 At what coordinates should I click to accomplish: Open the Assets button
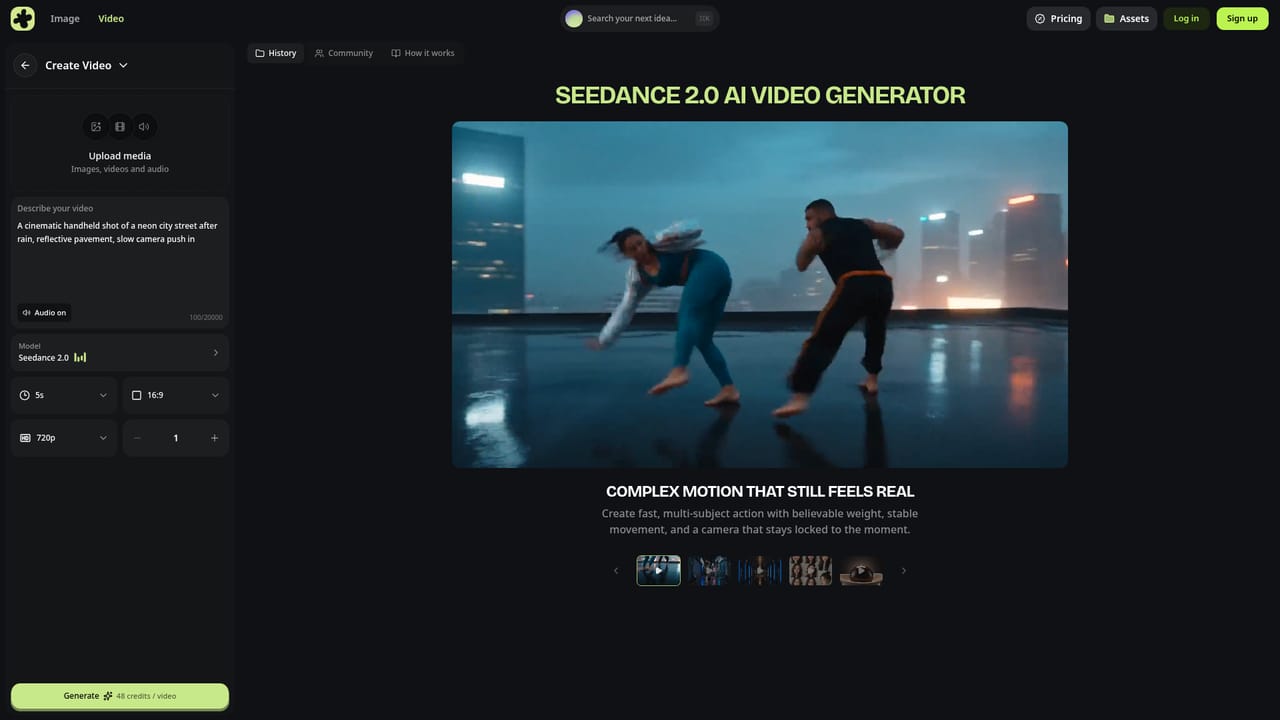1126,18
